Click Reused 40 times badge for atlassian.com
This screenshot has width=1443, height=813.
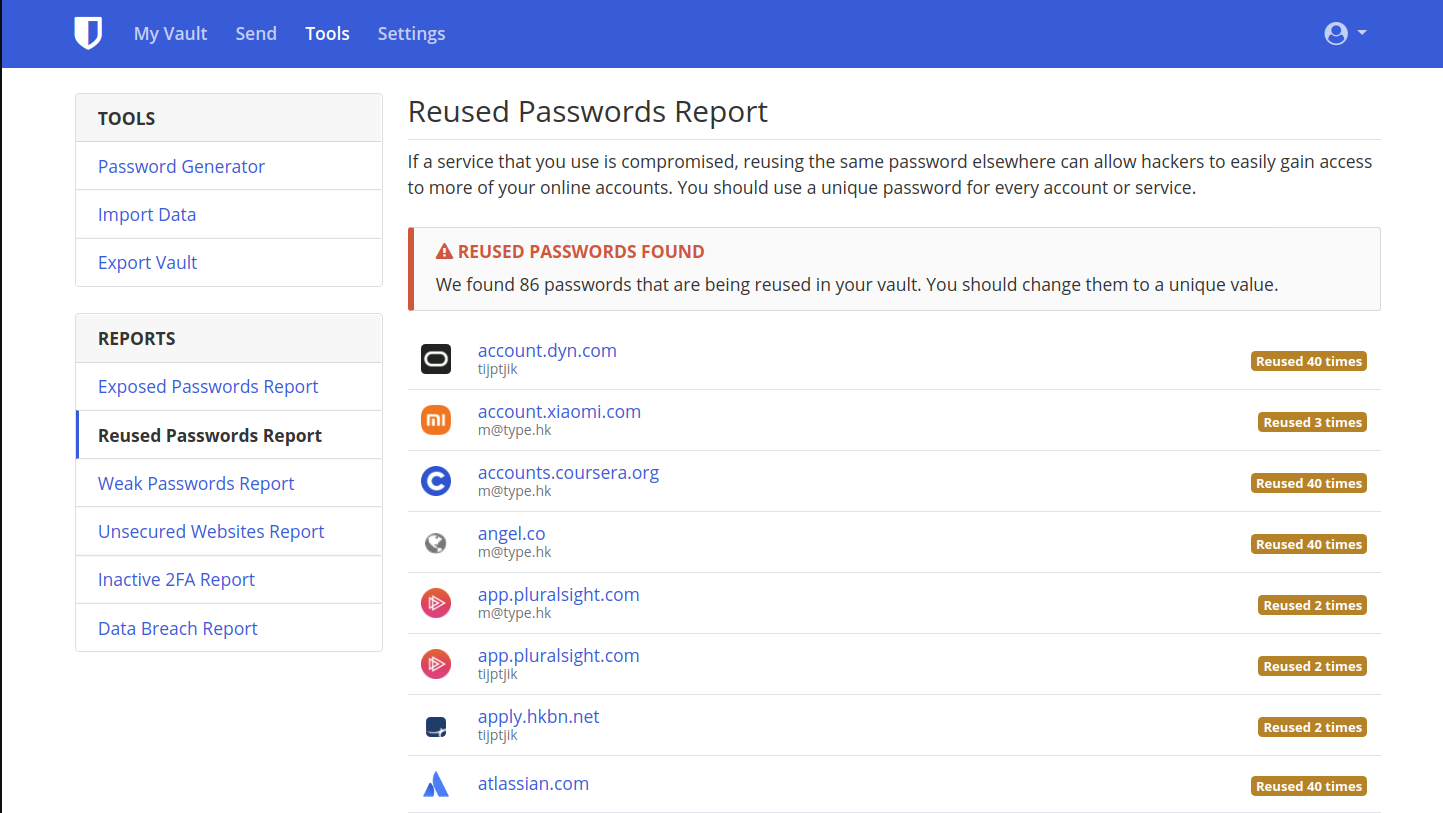[1309, 786]
